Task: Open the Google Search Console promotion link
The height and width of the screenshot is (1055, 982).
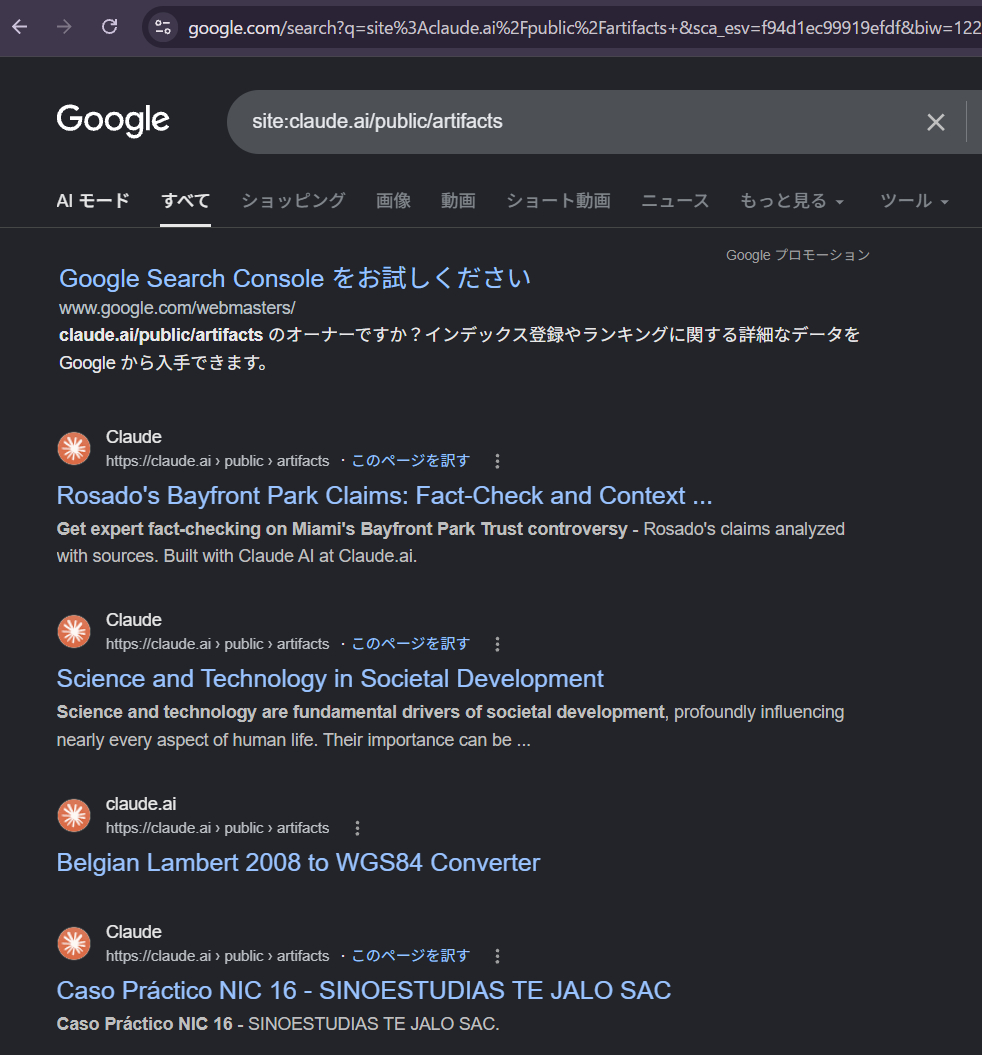Action: point(295,278)
